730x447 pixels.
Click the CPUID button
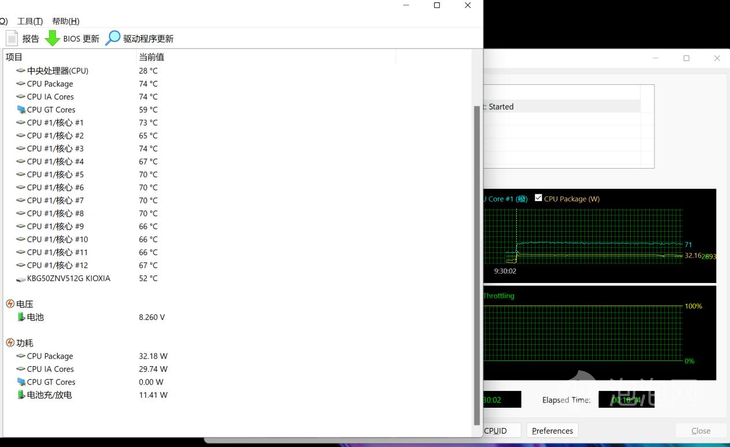pos(496,431)
